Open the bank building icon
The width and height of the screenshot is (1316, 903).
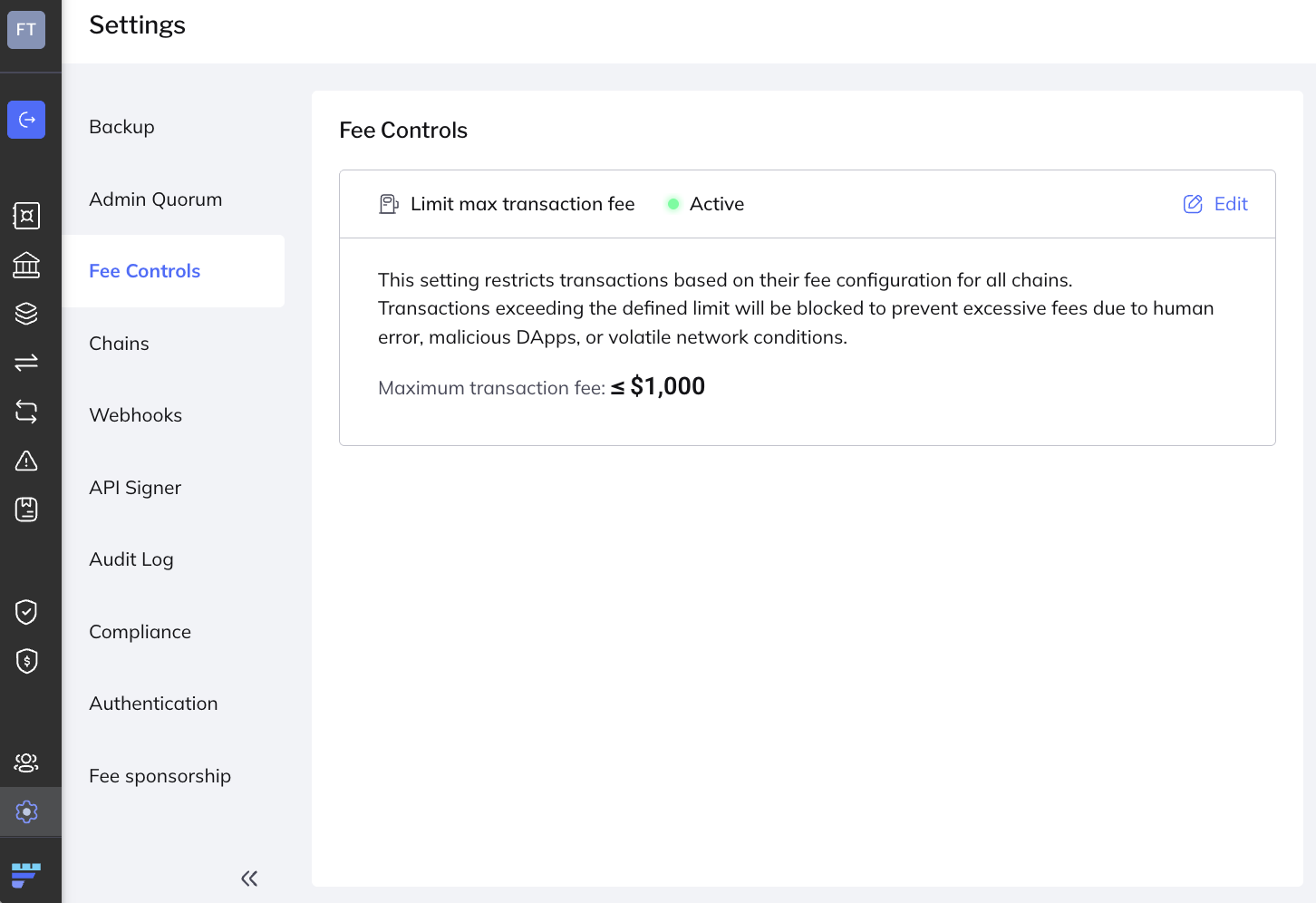(26, 265)
